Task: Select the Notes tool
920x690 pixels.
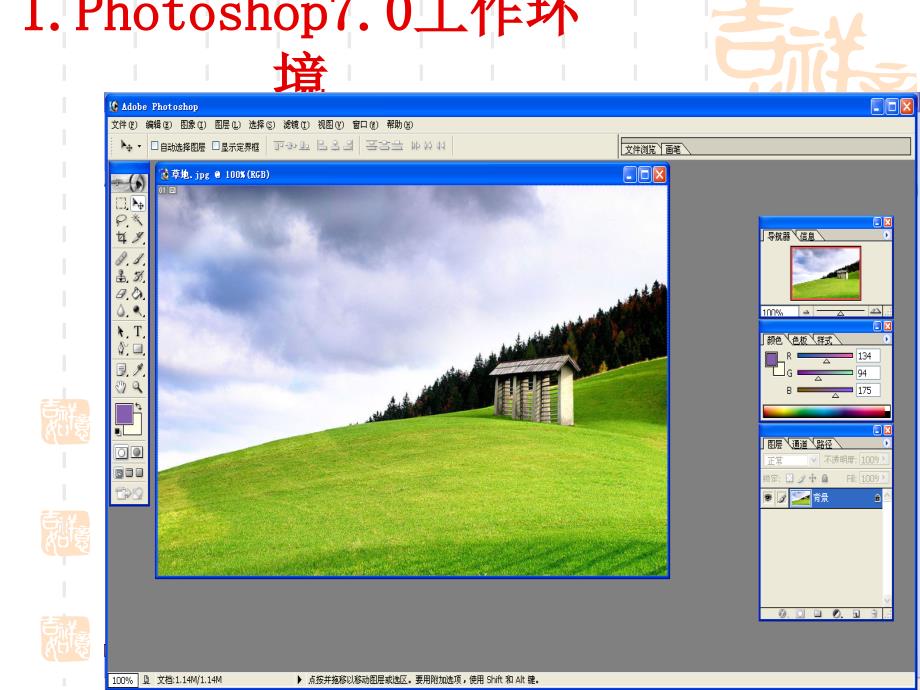Action: [x=121, y=370]
